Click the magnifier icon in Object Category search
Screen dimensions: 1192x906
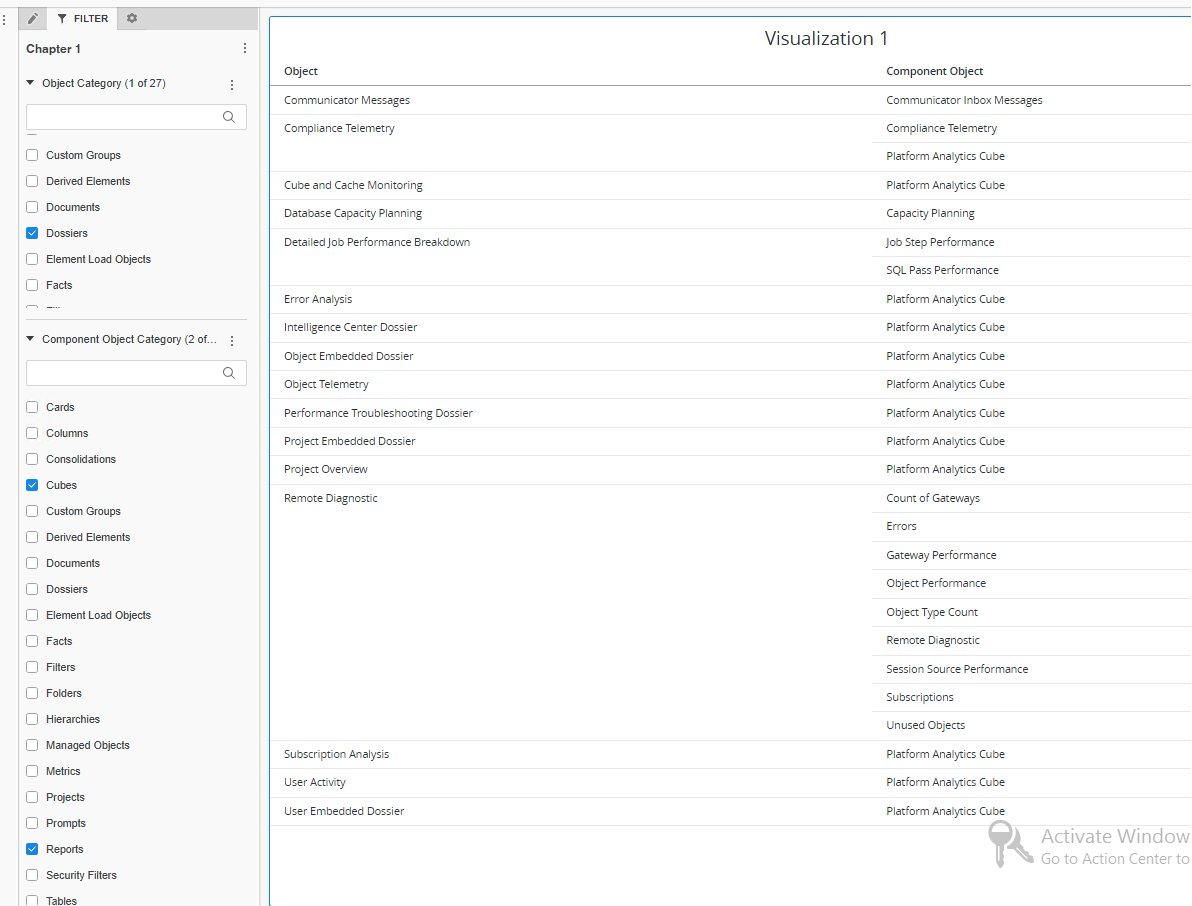coord(229,117)
